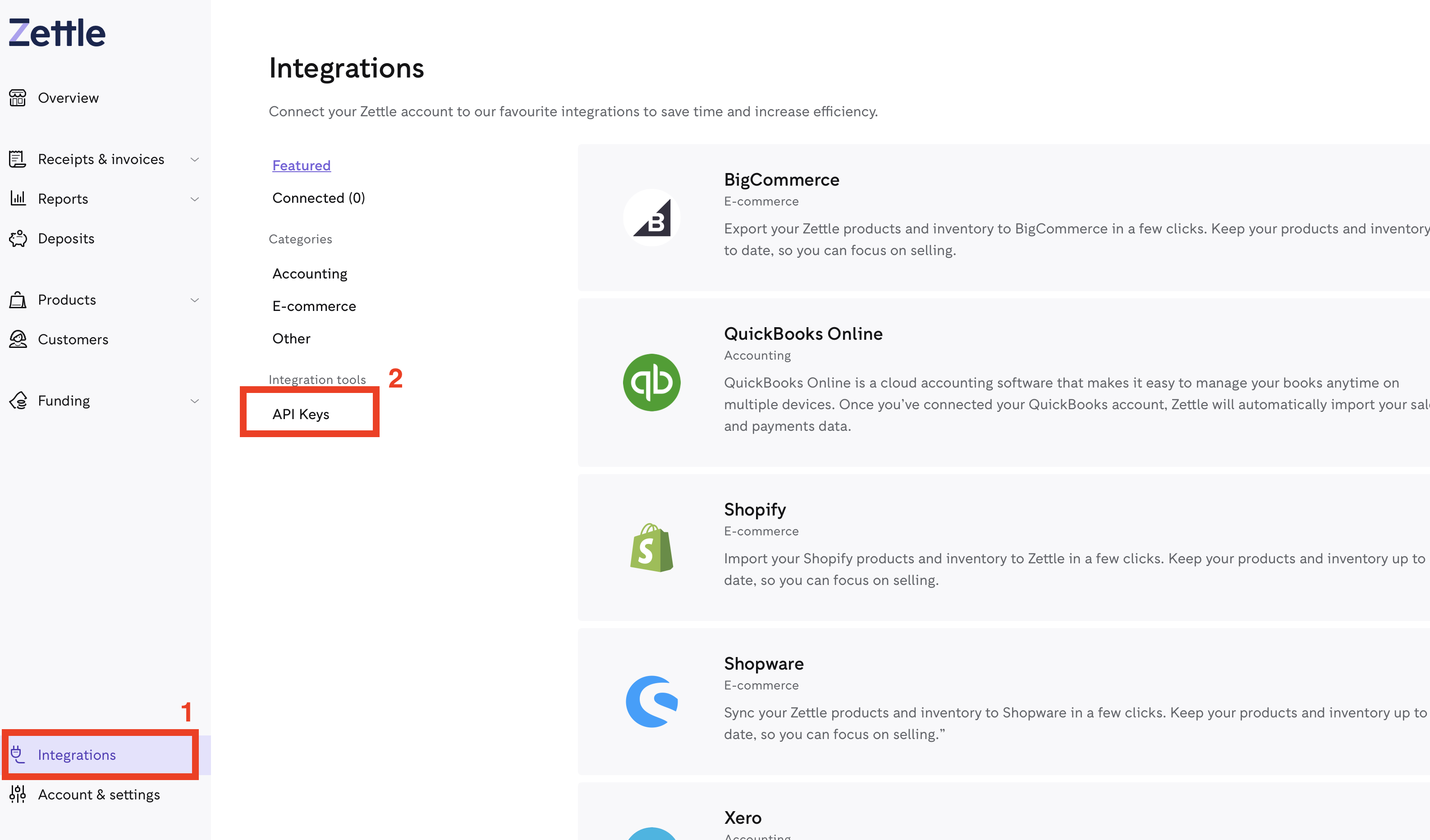Open the Reports menu item
Image resolution: width=1430 pixels, height=840 pixels.
click(x=63, y=199)
